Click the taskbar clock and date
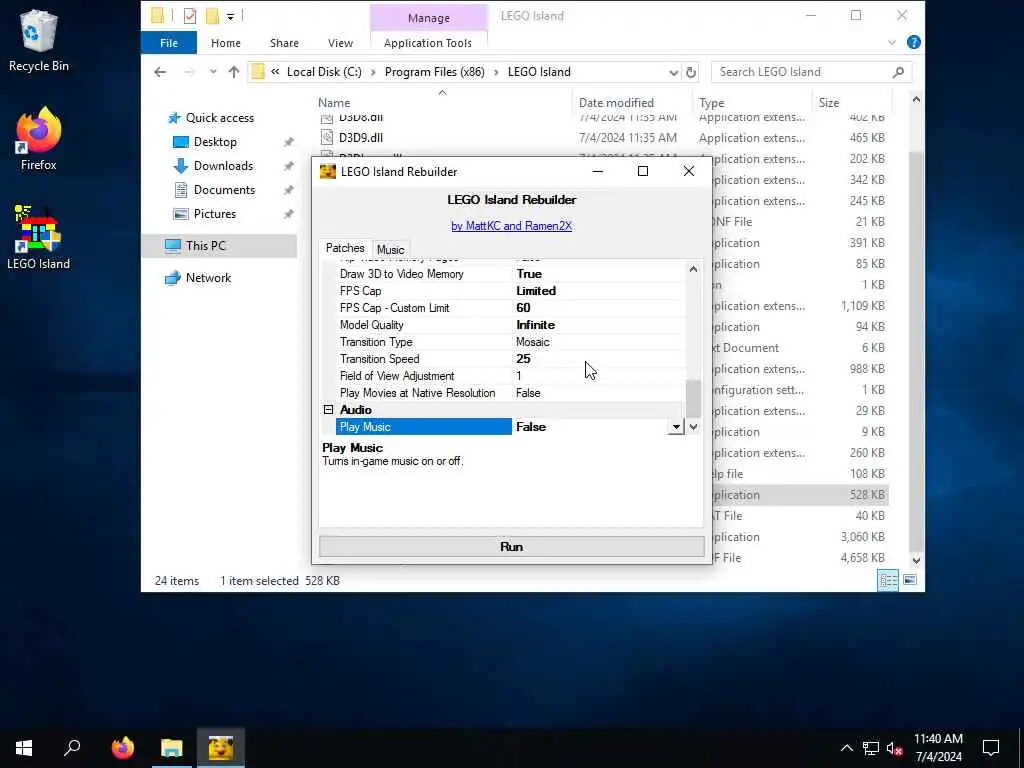 938,748
